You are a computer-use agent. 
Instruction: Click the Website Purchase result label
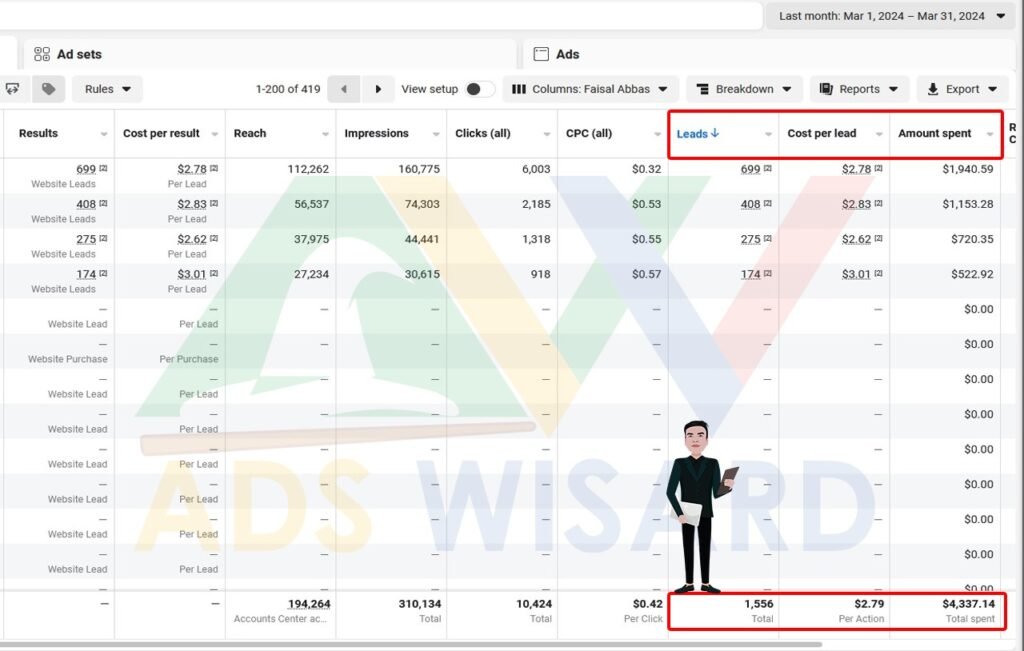(68, 359)
